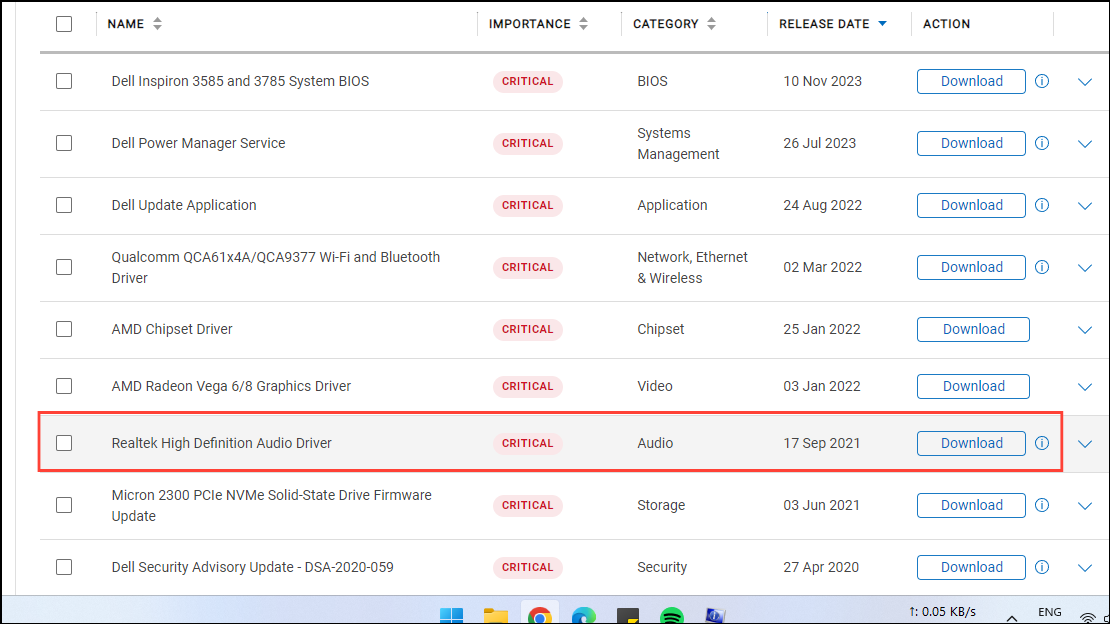Click 'Network, Ethernet & Wireless' category cell
1110x624 pixels.
point(692,268)
